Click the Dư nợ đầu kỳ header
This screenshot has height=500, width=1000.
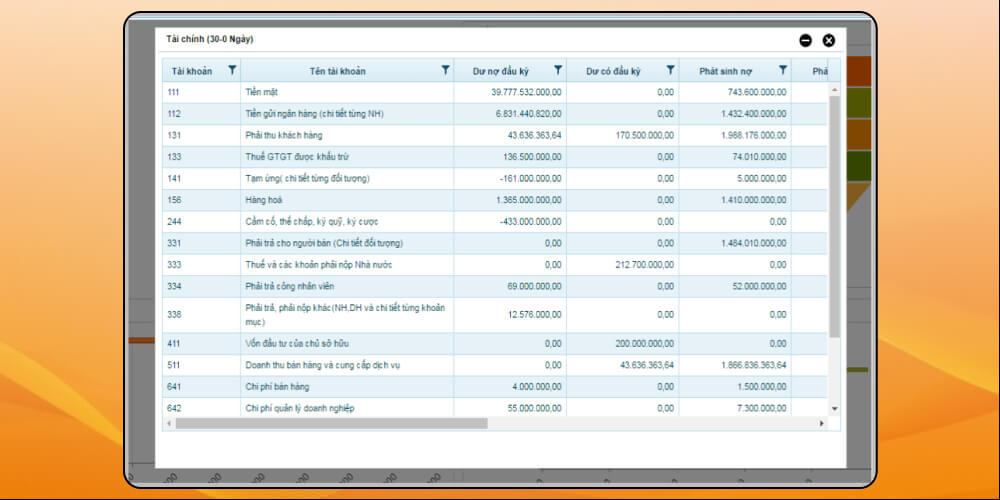501,71
